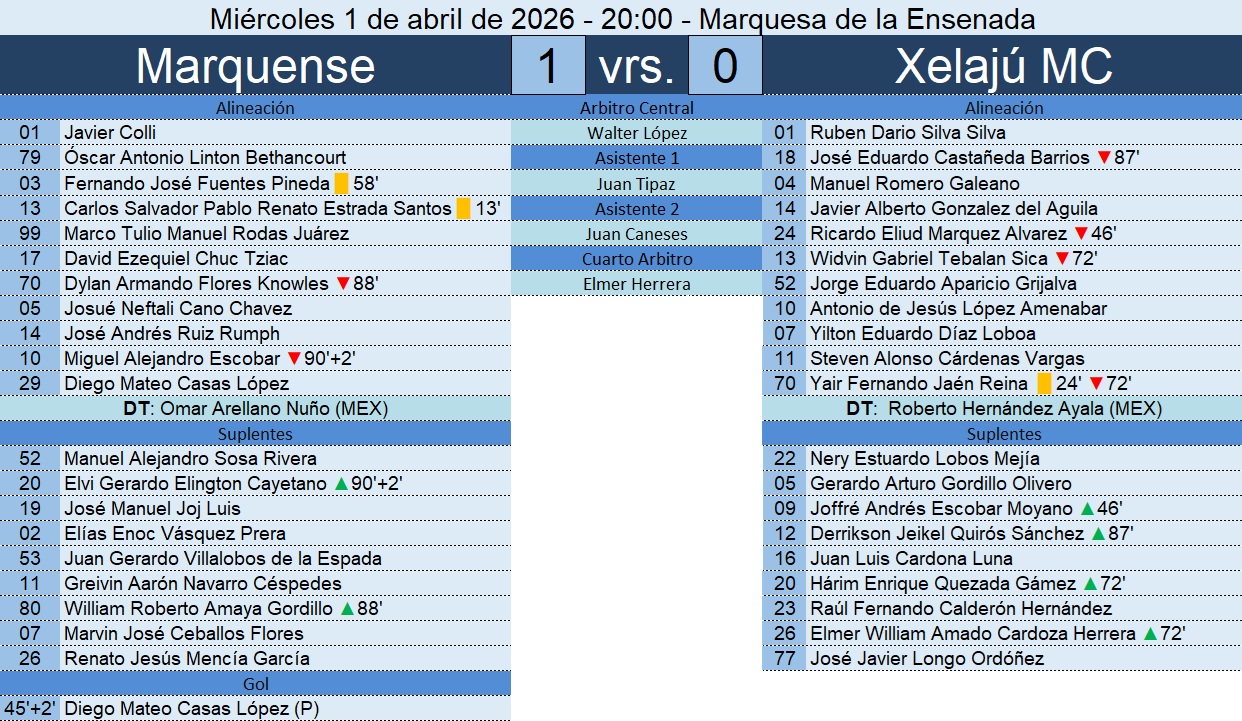Click the yellow card next to Estrada Santos

(463, 209)
